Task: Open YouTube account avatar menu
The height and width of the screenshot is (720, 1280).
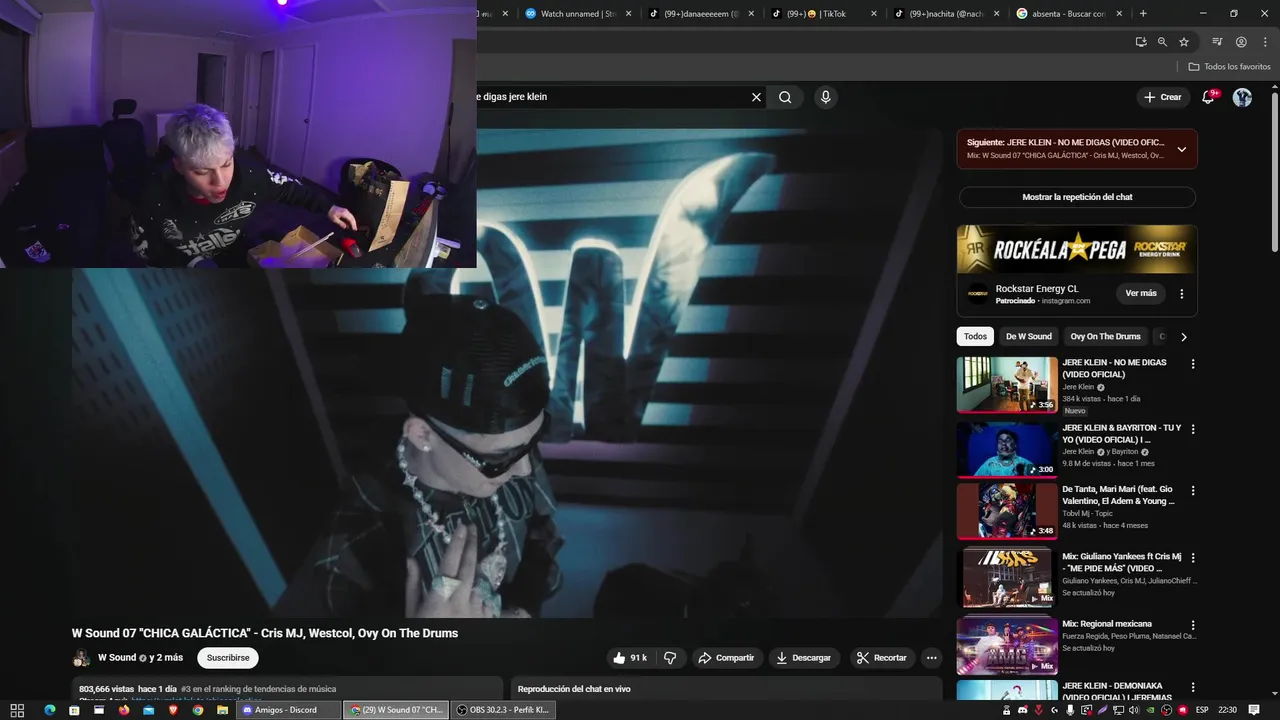Action: (1242, 97)
